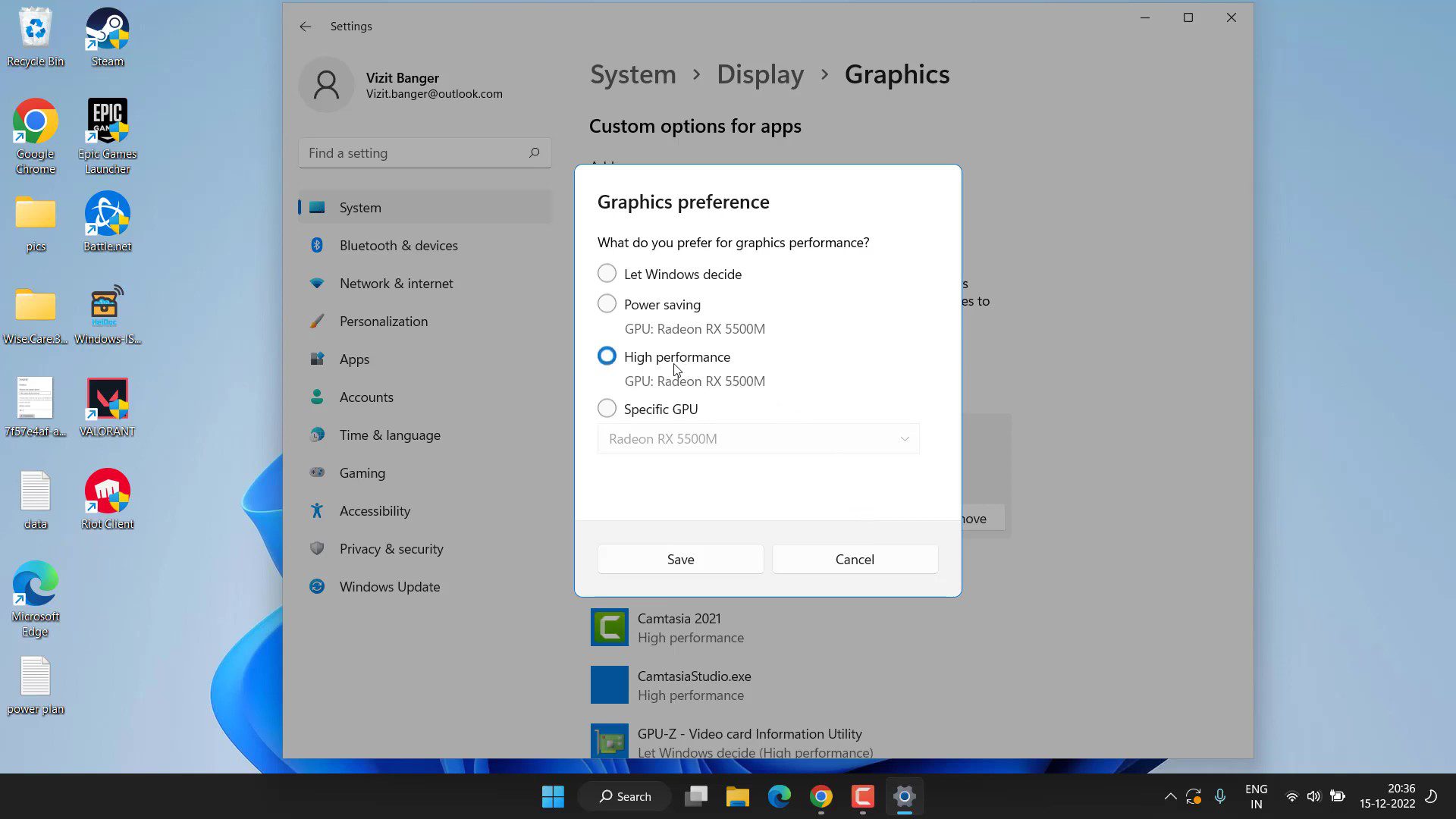Open Windows Settings gear icon taskbar
Screen dimensions: 1456x819
point(904,796)
